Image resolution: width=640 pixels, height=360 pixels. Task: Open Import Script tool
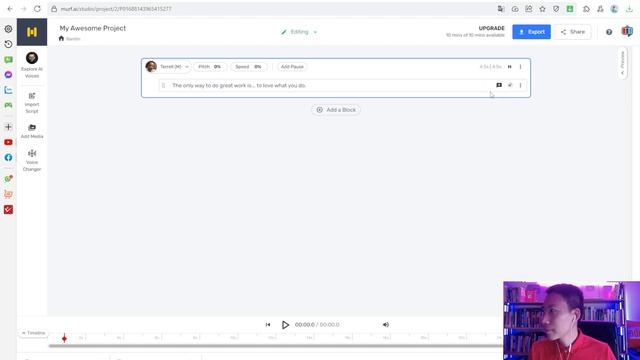[32, 103]
